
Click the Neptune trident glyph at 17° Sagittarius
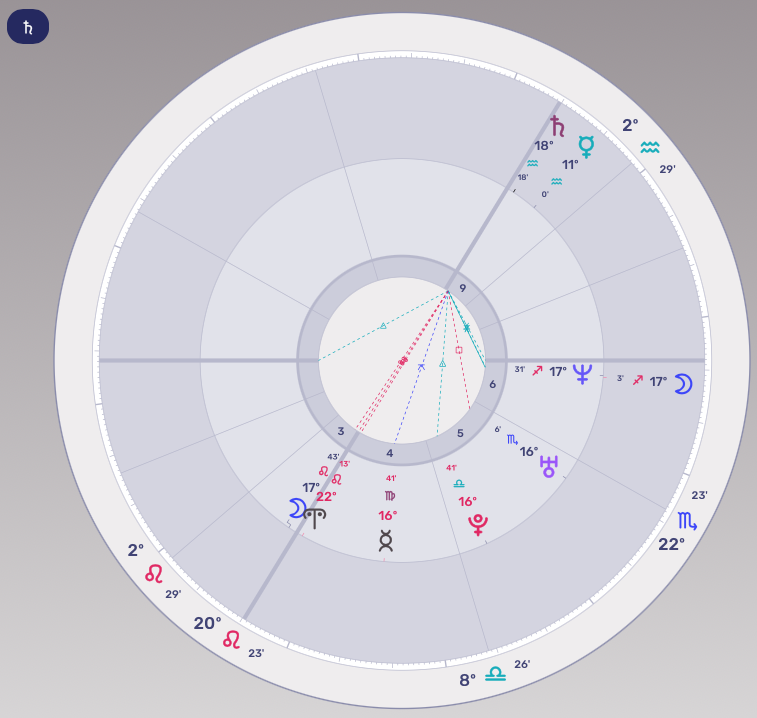coord(582,374)
